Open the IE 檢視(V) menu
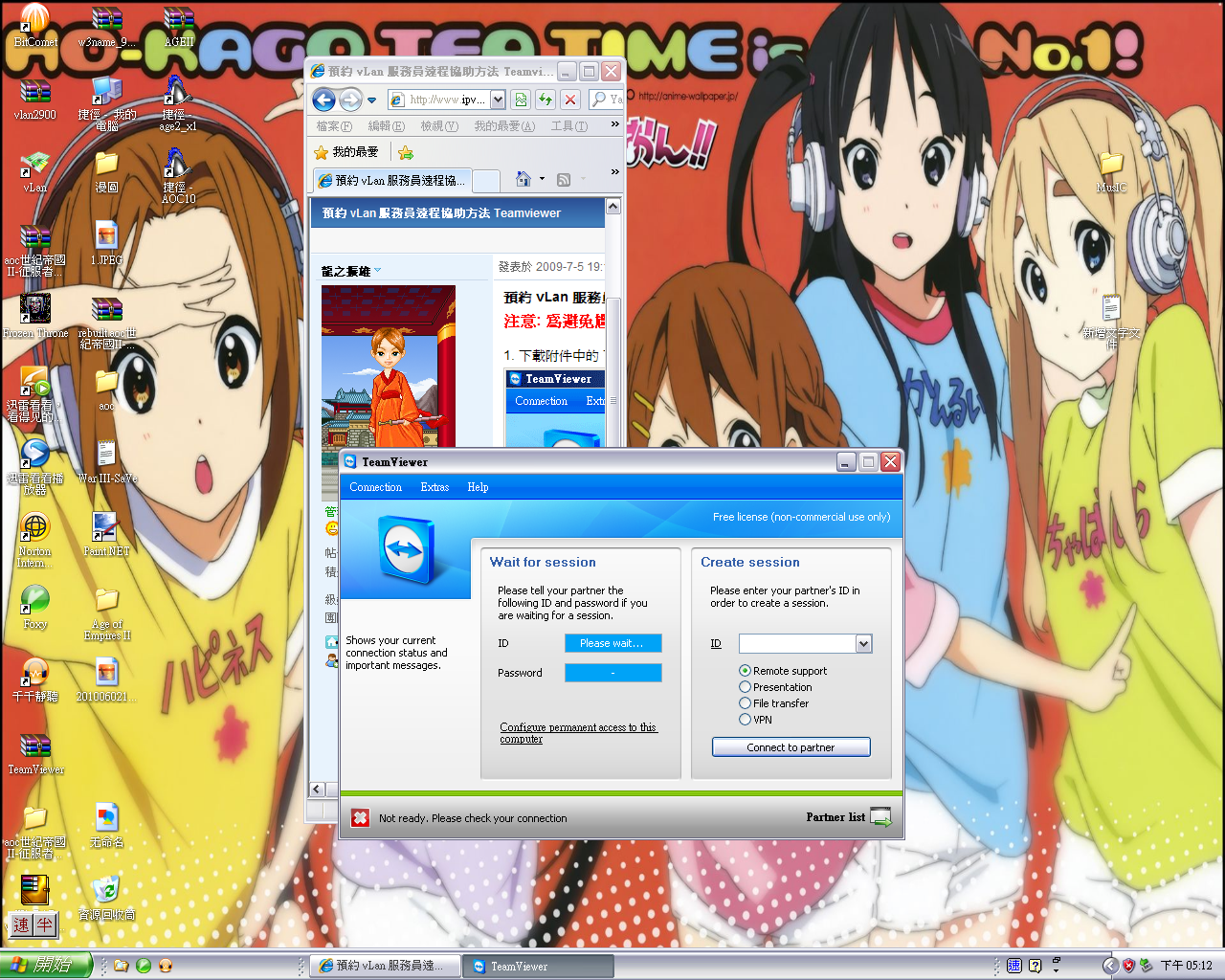 coord(439,126)
